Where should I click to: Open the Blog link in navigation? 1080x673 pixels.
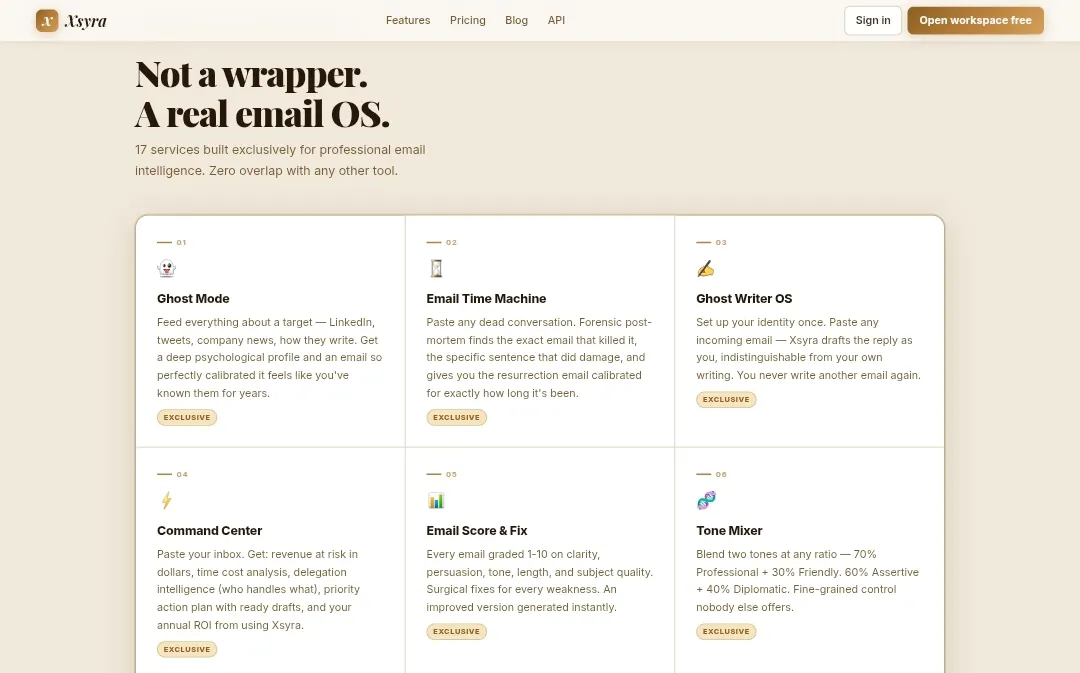(x=517, y=21)
